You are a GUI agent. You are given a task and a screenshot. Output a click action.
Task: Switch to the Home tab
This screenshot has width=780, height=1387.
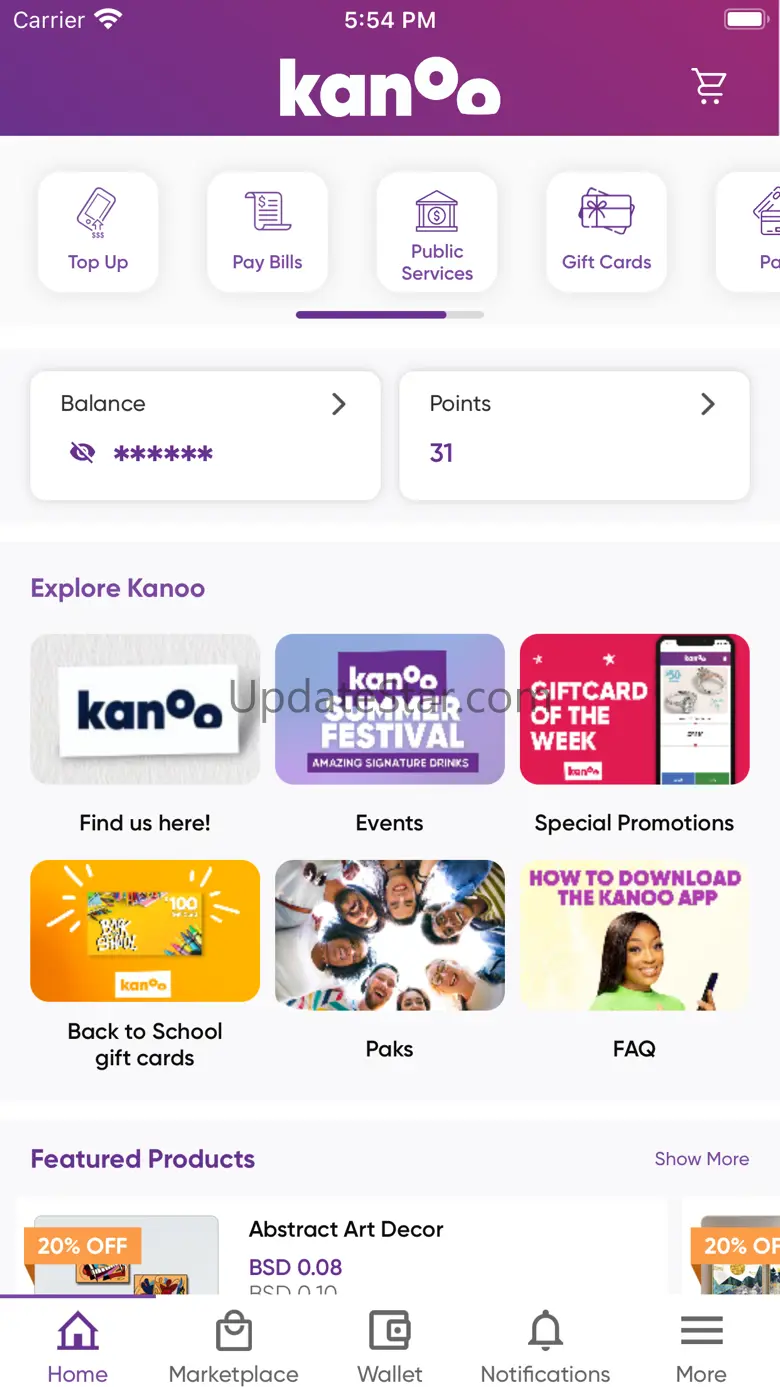78,1347
